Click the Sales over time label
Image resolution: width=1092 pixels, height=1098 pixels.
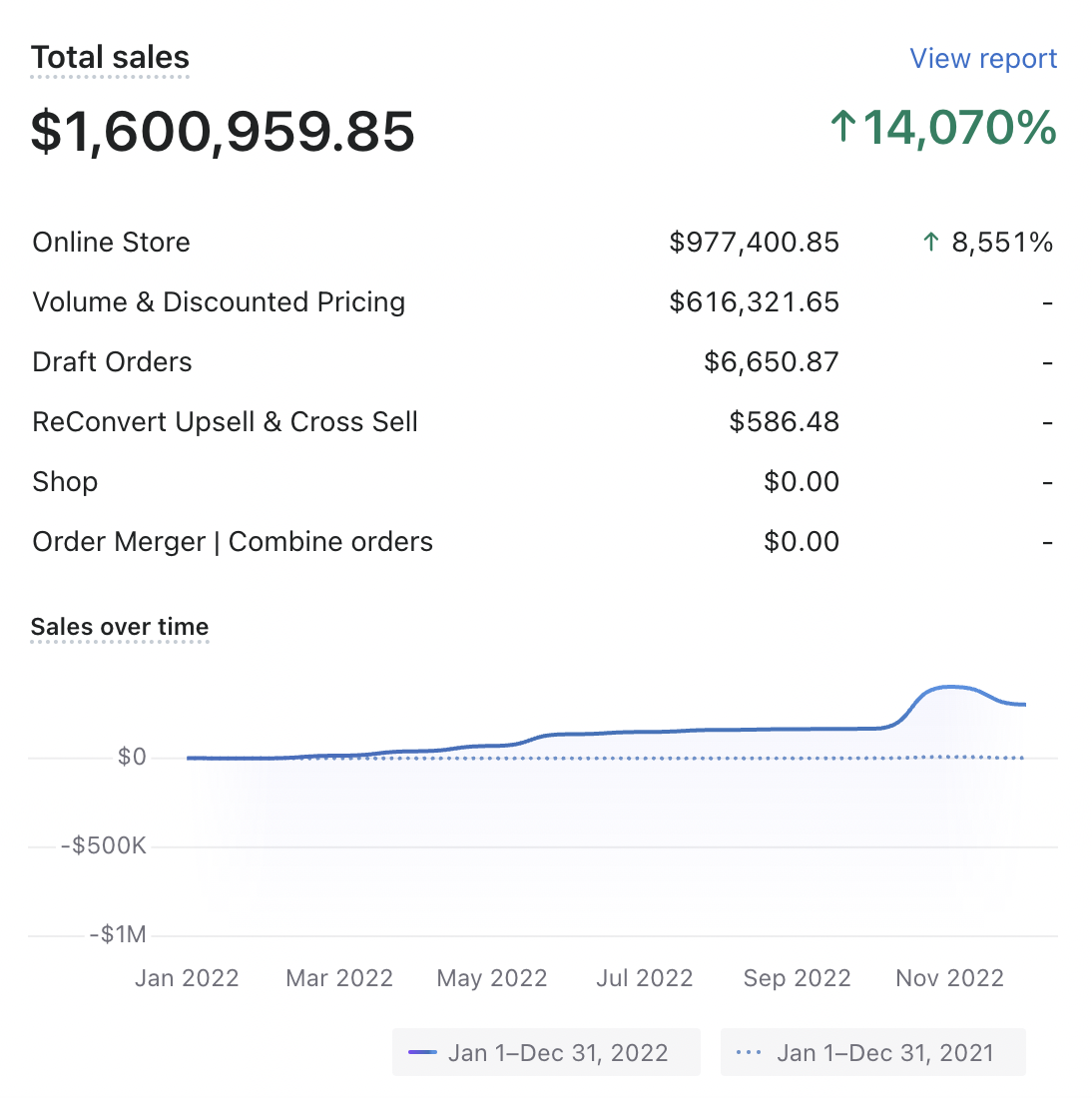click(120, 627)
